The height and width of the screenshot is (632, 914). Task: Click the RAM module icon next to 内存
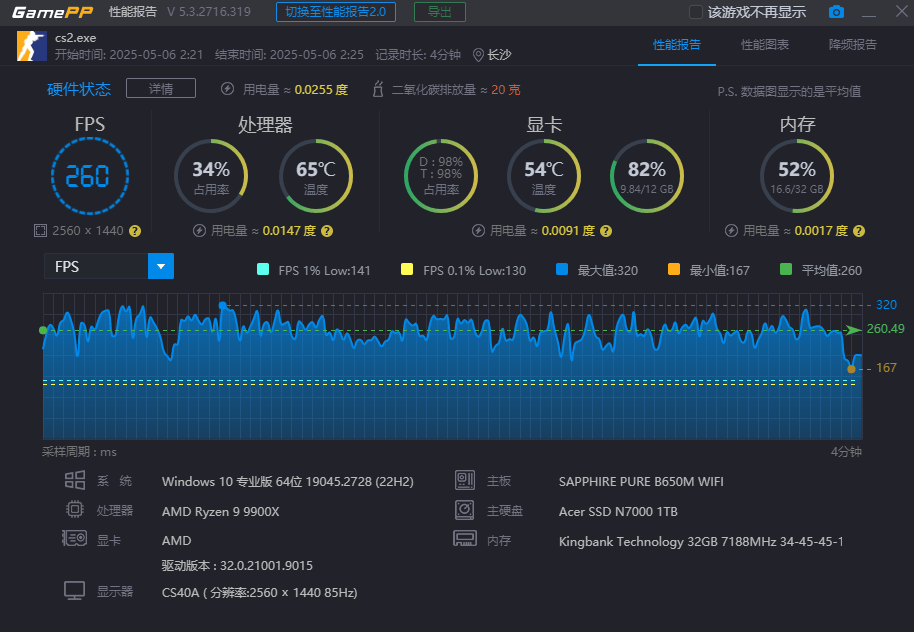[x=465, y=538]
